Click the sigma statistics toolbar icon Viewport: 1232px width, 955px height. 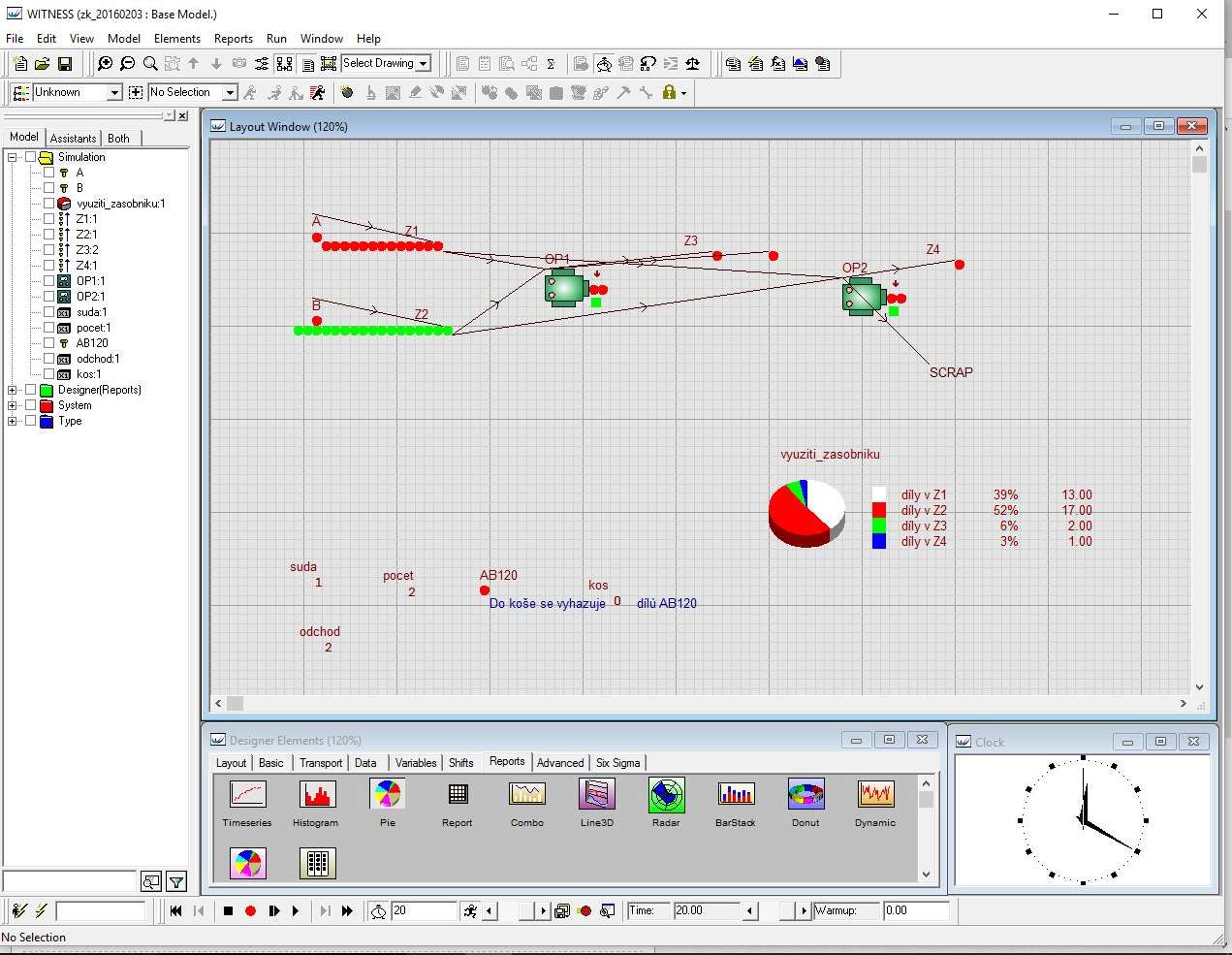551,64
